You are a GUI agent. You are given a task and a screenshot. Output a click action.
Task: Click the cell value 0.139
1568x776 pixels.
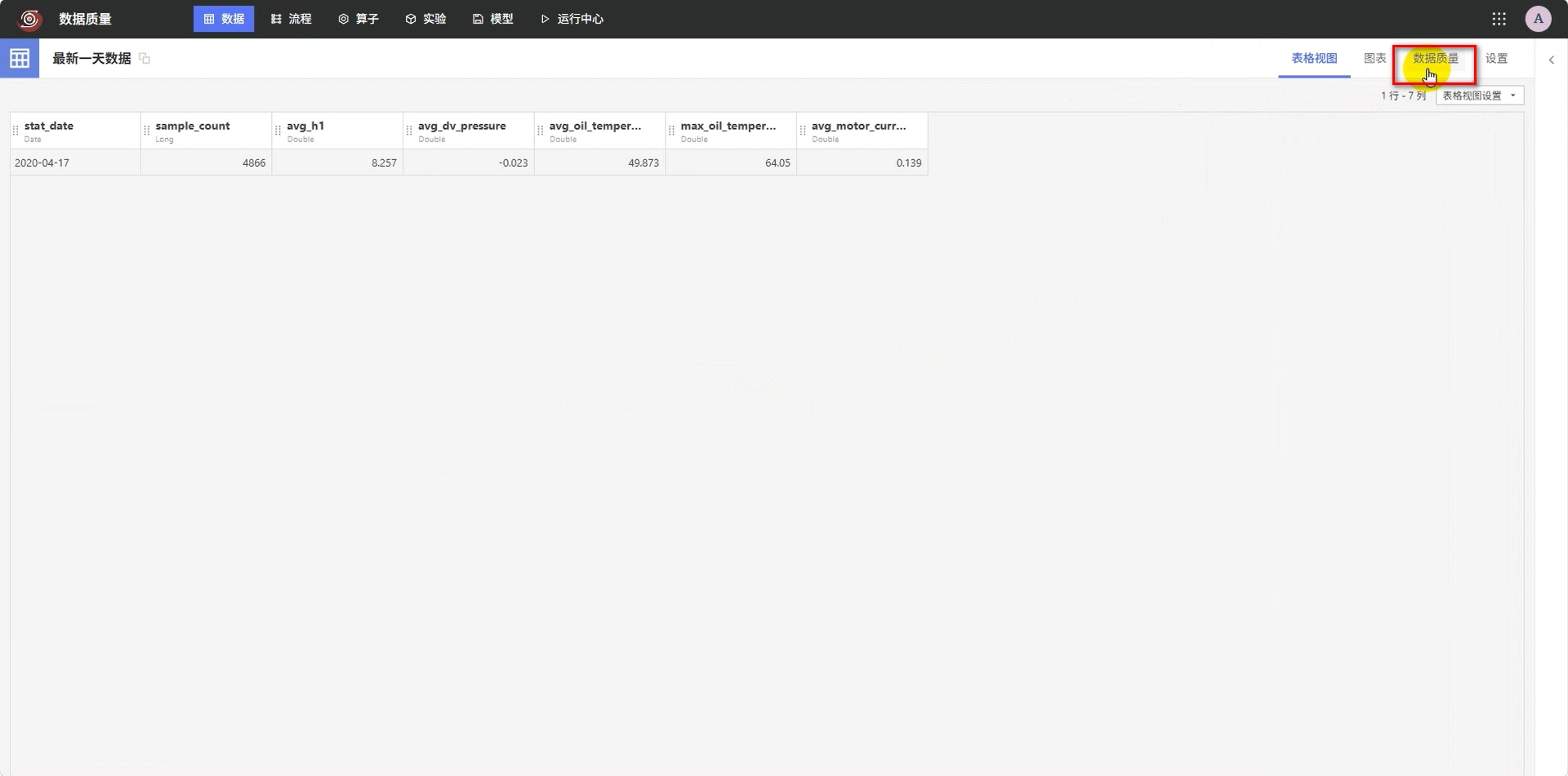[862, 163]
